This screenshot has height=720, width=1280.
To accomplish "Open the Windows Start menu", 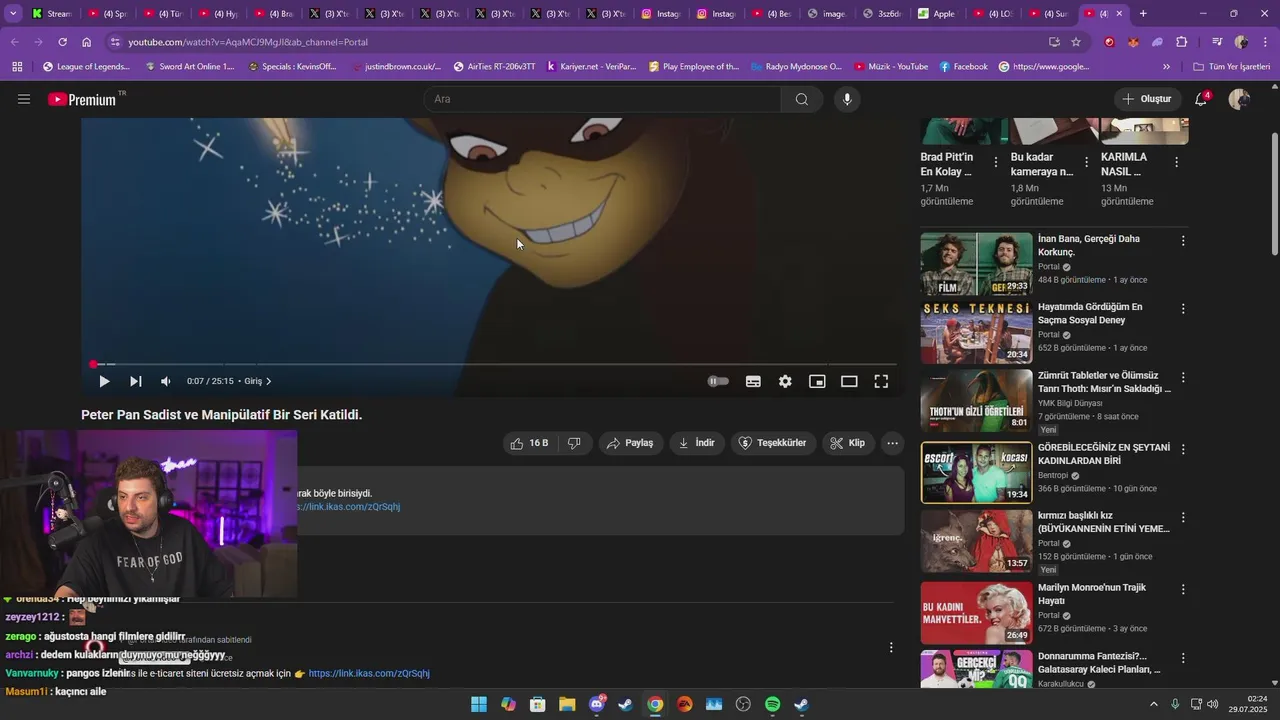I will [x=479, y=704].
